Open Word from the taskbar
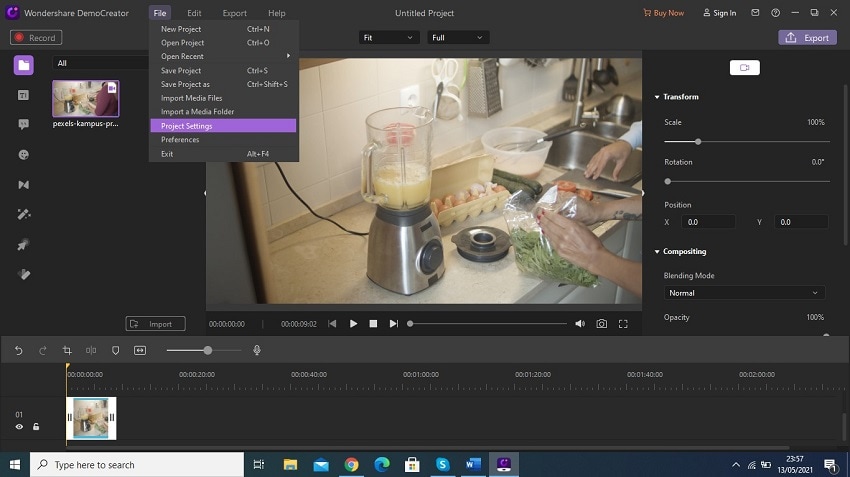Image resolution: width=850 pixels, height=477 pixels. tap(473, 465)
